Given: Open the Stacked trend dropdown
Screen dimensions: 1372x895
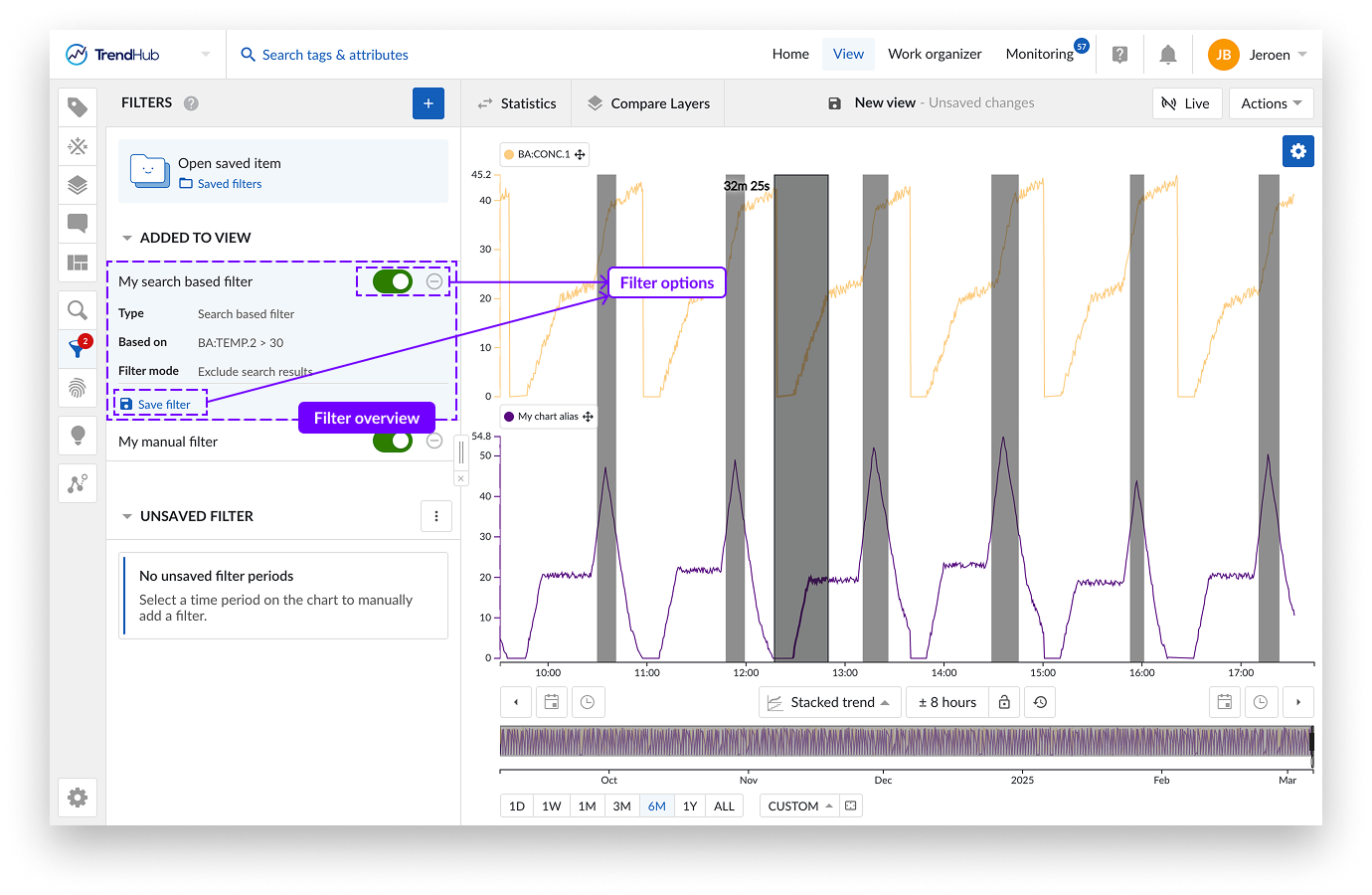Looking at the screenshot, I should [829, 702].
